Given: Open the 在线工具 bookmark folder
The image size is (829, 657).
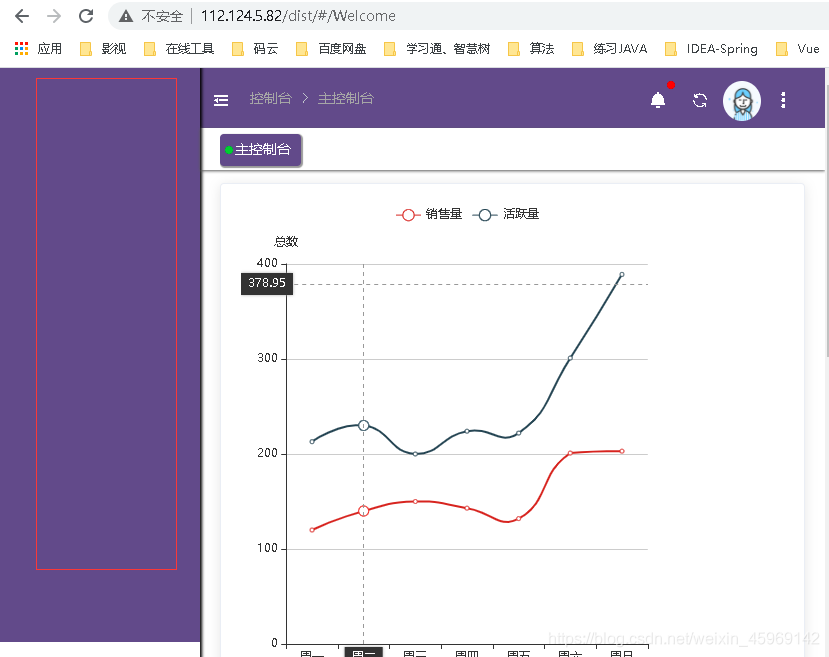Looking at the screenshot, I should click(x=179, y=49).
